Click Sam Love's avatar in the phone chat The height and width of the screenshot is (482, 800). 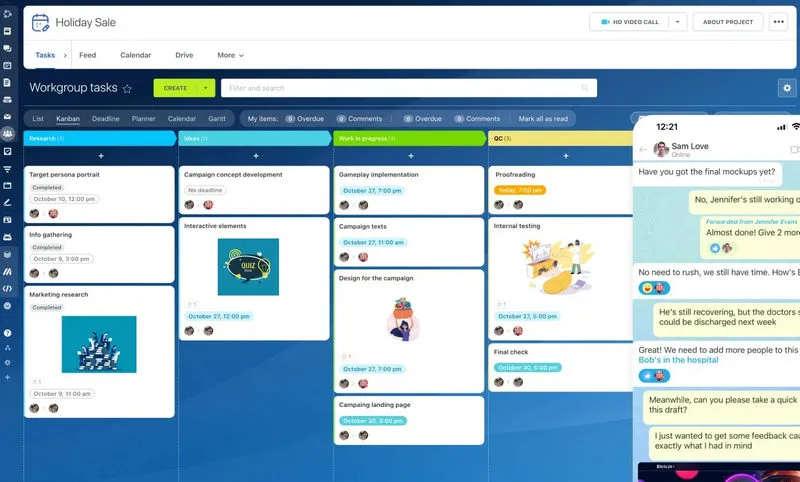coord(661,149)
